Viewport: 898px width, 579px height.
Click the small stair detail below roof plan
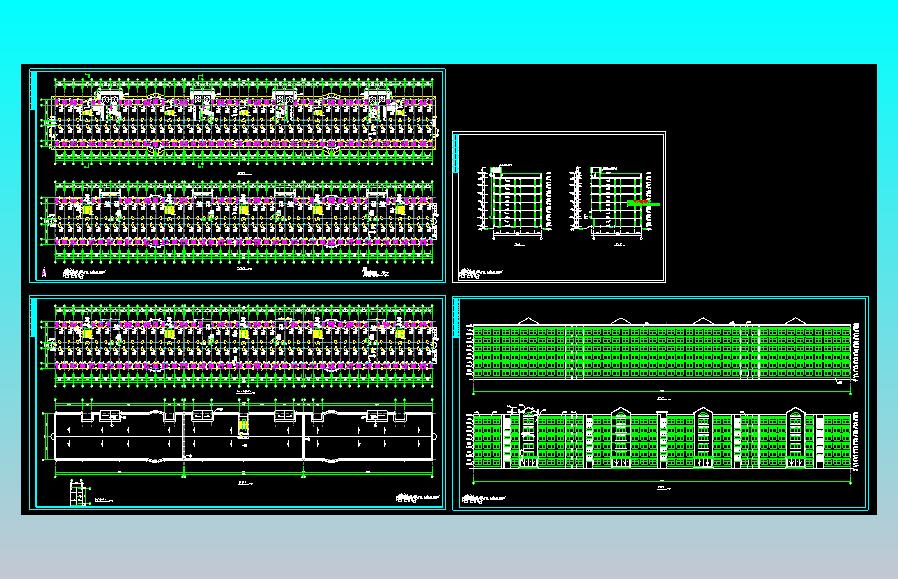tap(80, 493)
